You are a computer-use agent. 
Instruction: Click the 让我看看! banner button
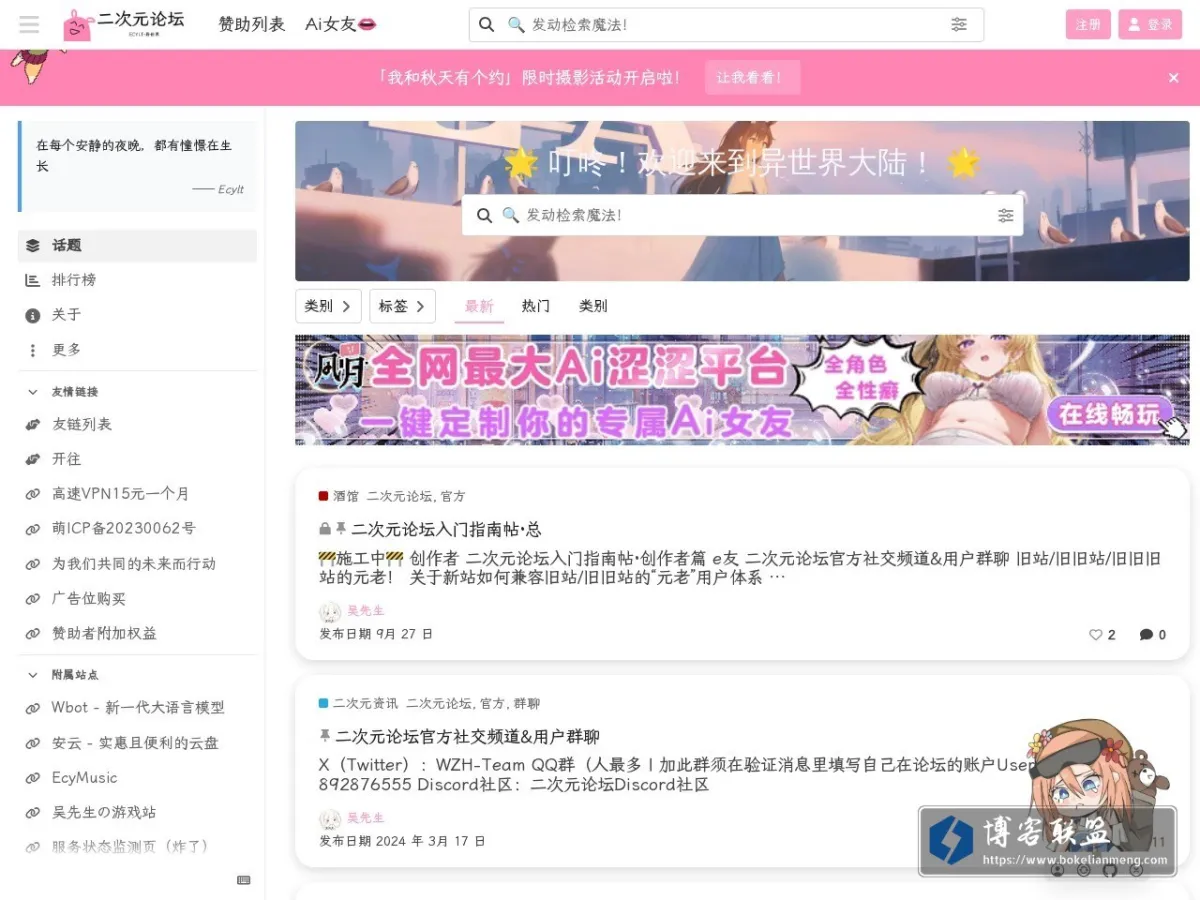point(753,77)
